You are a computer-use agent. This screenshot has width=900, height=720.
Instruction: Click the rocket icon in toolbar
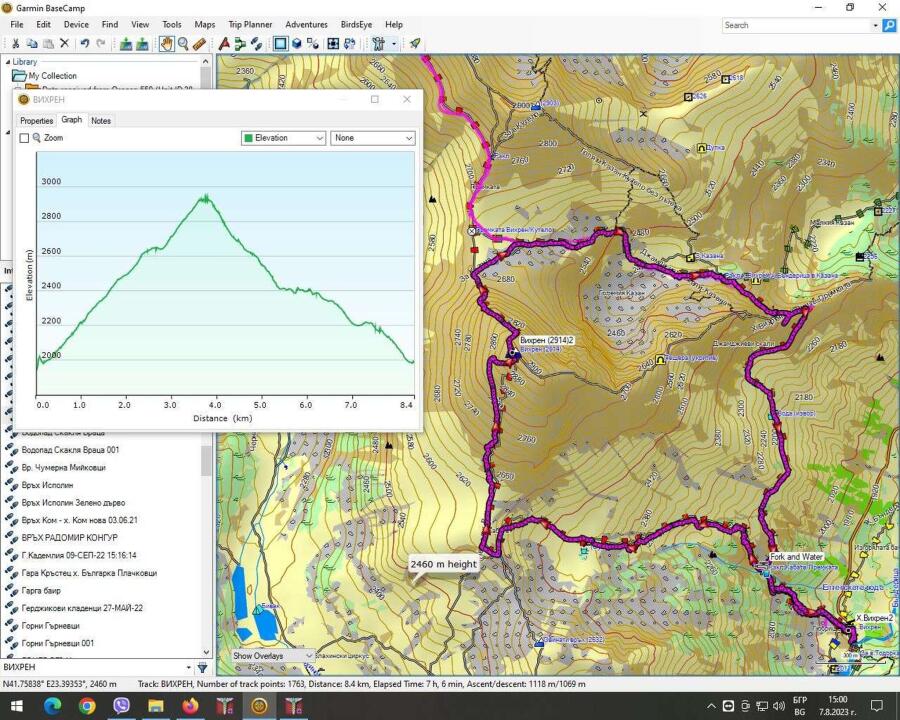(414, 44)
